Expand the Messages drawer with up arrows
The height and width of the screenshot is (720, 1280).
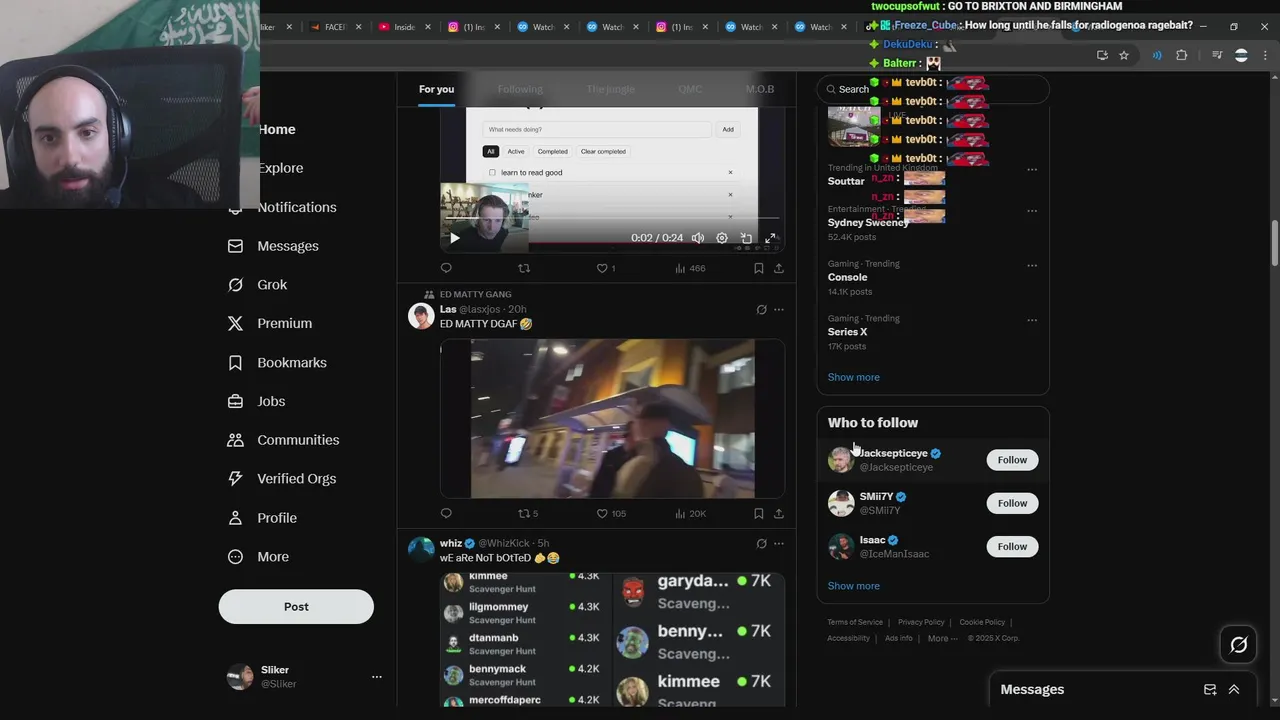pyautogui.click(x=1234, y=689)
